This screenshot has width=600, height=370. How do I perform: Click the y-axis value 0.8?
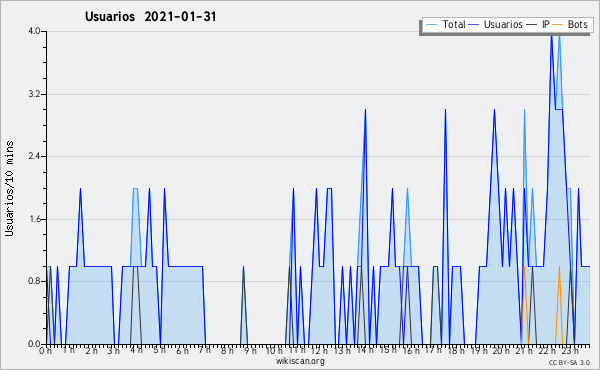point(34,281)
